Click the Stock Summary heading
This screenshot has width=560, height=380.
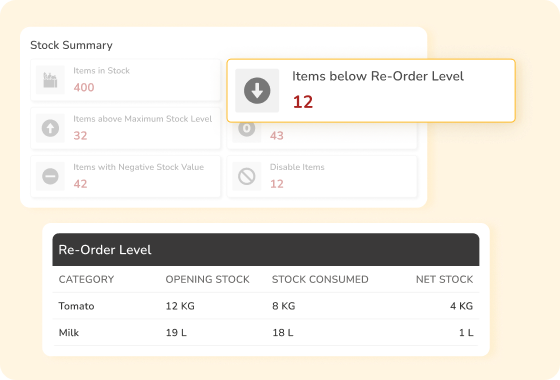coord(71,45)
